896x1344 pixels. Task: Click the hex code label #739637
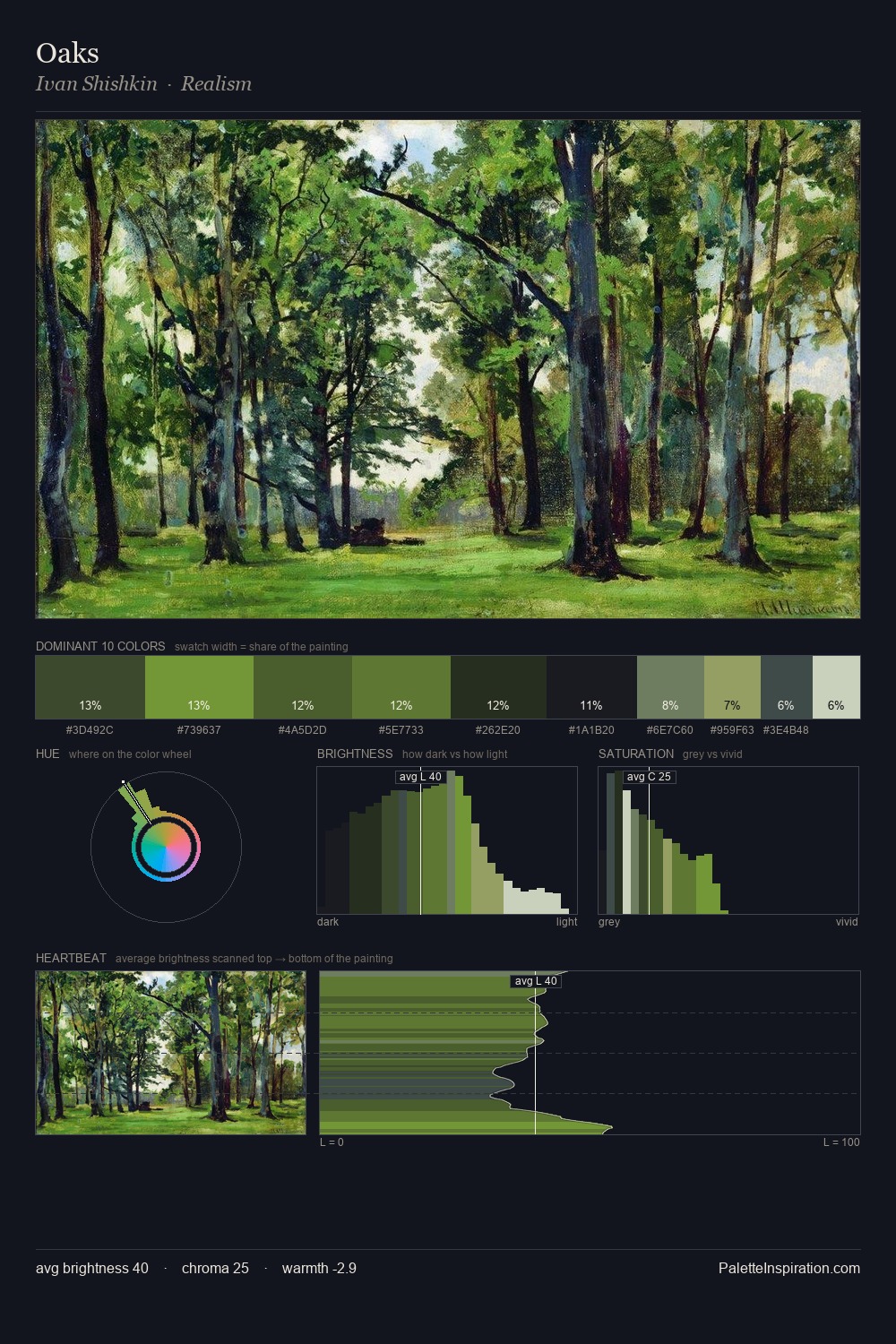(x=199, y=730)
